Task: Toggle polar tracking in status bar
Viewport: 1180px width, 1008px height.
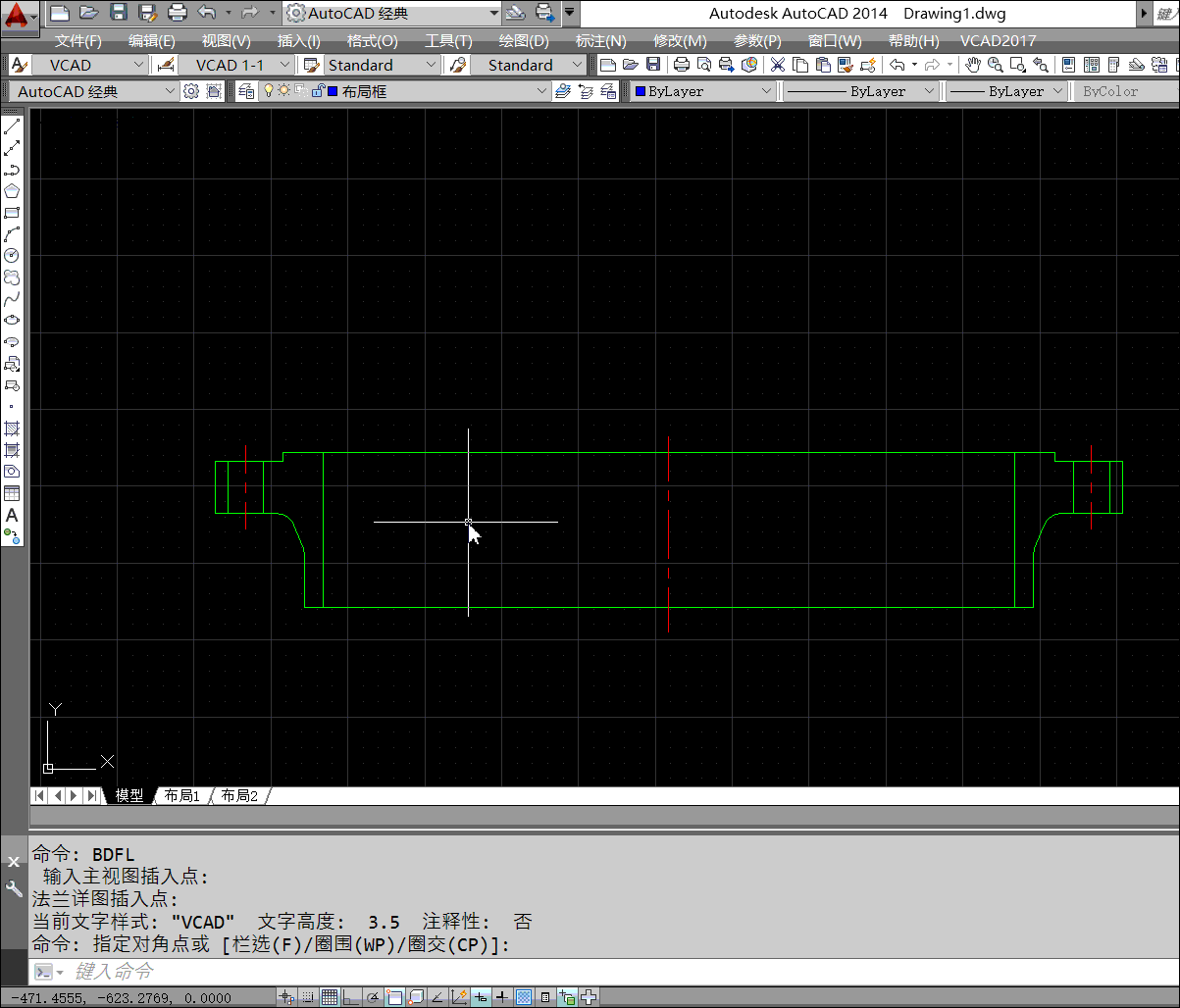Action: 373,997
